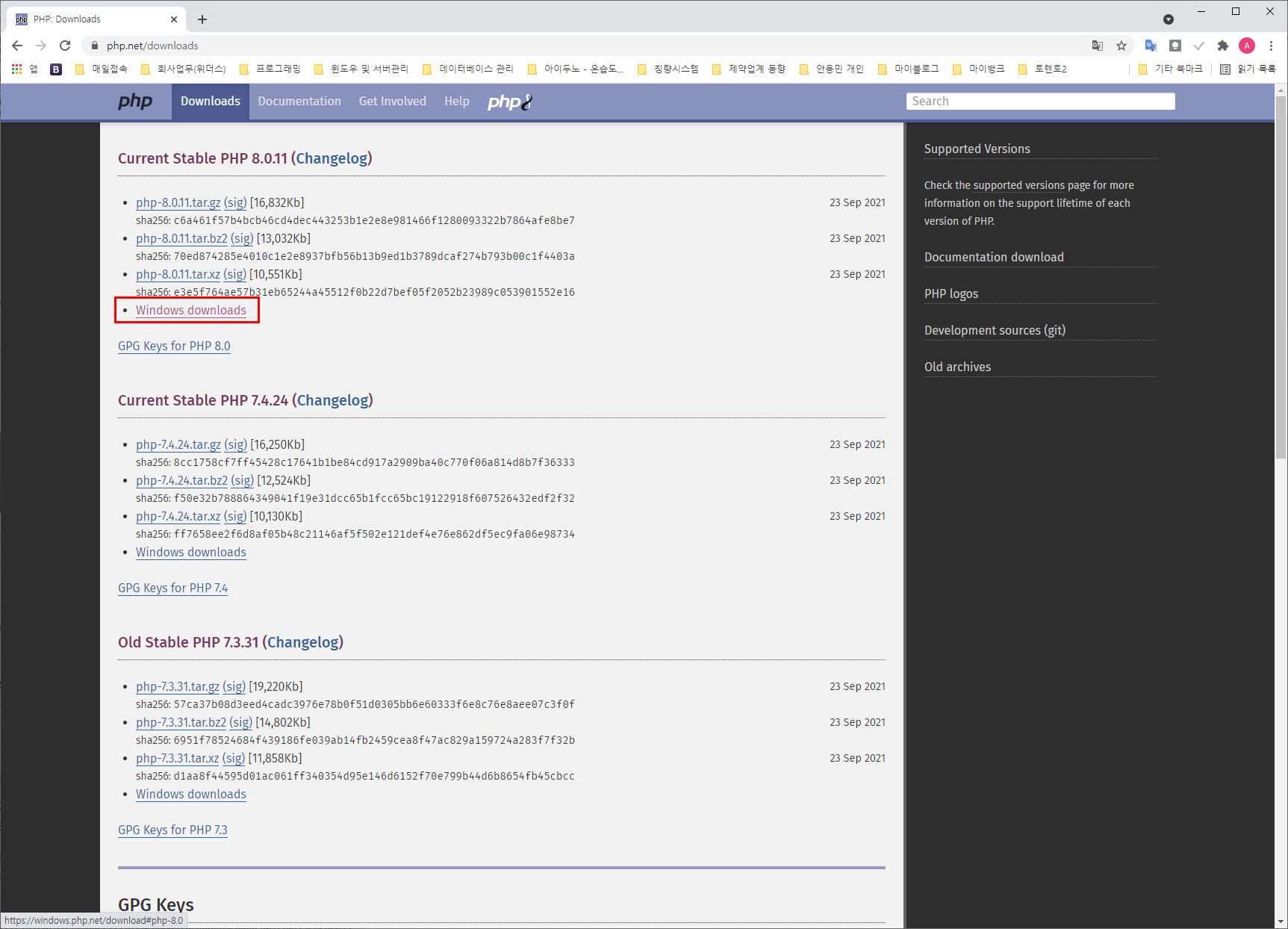Open the extensions puzzle piece icon

1222,46
